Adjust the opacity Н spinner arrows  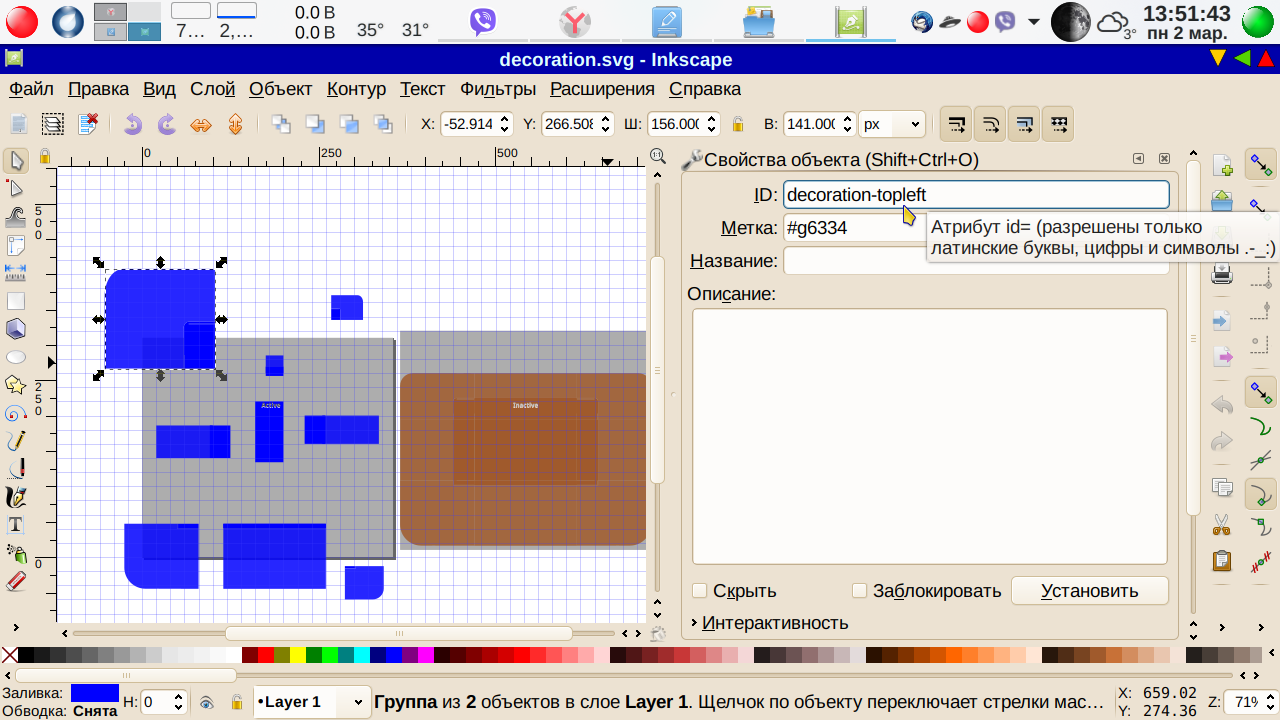pyautogui.click(x=179, y=702)
